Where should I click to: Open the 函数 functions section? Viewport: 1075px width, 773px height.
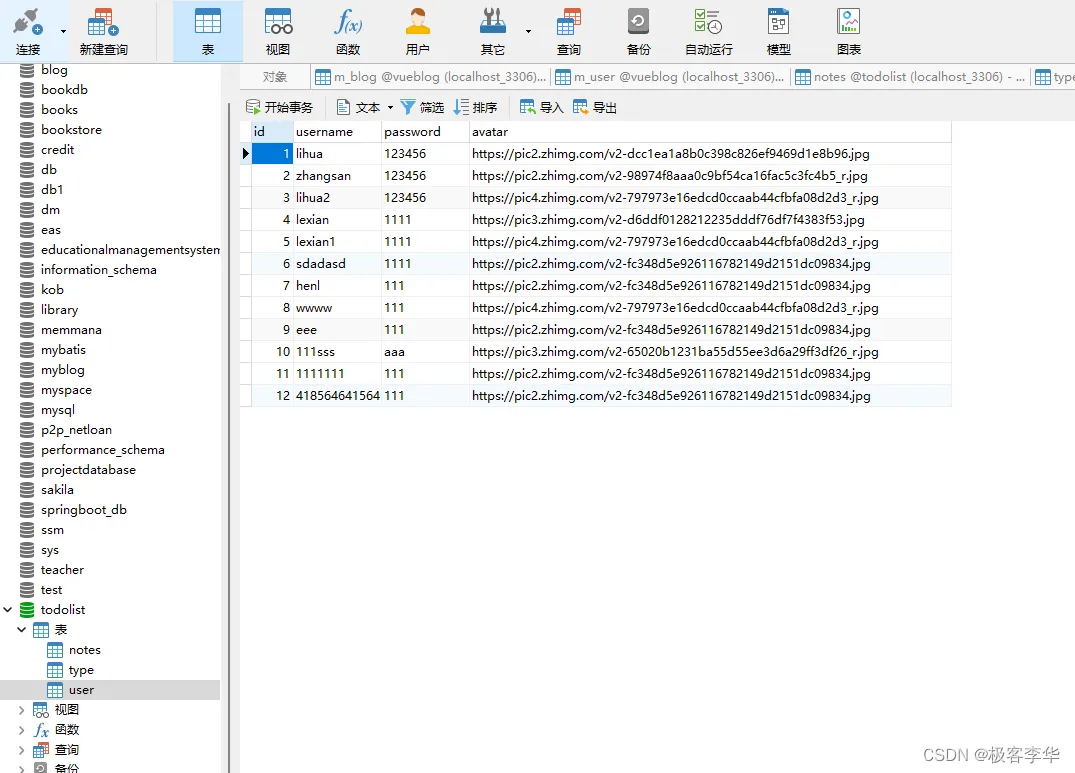[x=348, y=32]
